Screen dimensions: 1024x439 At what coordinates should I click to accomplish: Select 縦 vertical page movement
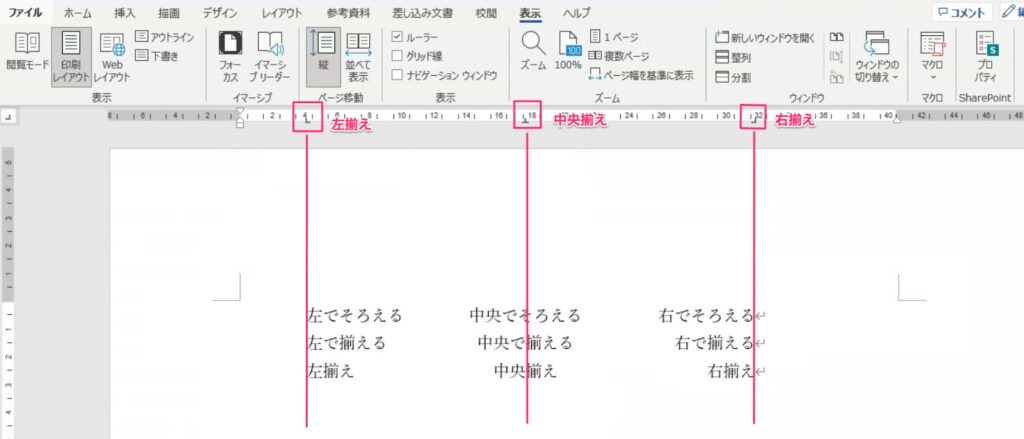tap(323, 57)
